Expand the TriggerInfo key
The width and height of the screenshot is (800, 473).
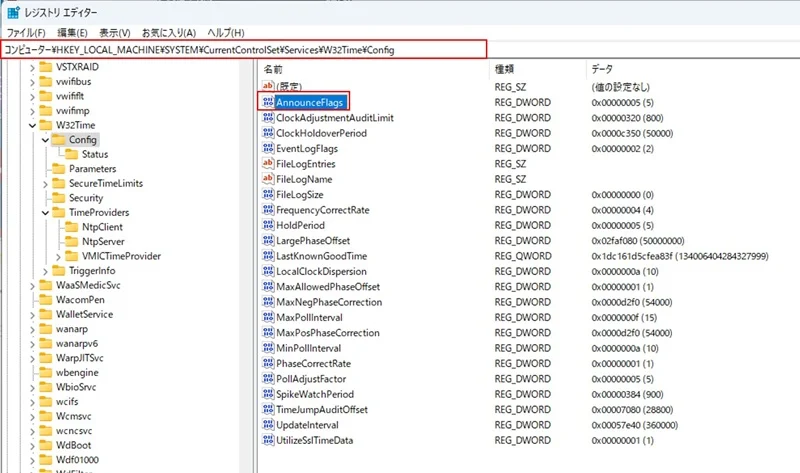click(45, 271)
